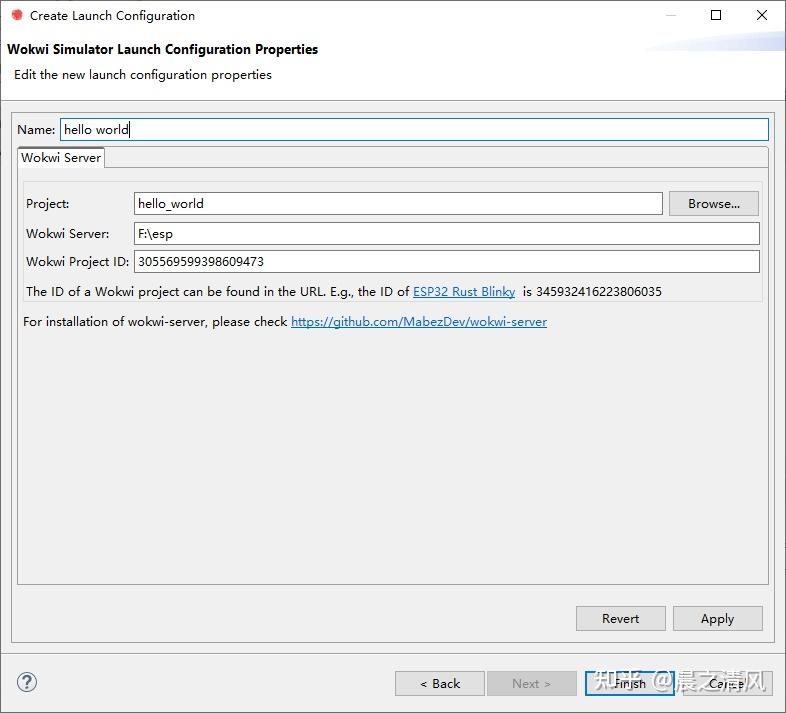This screenshot has height=713, width=786.
Task: Edit the Wokwi Server path field
Action: point(447,234)
